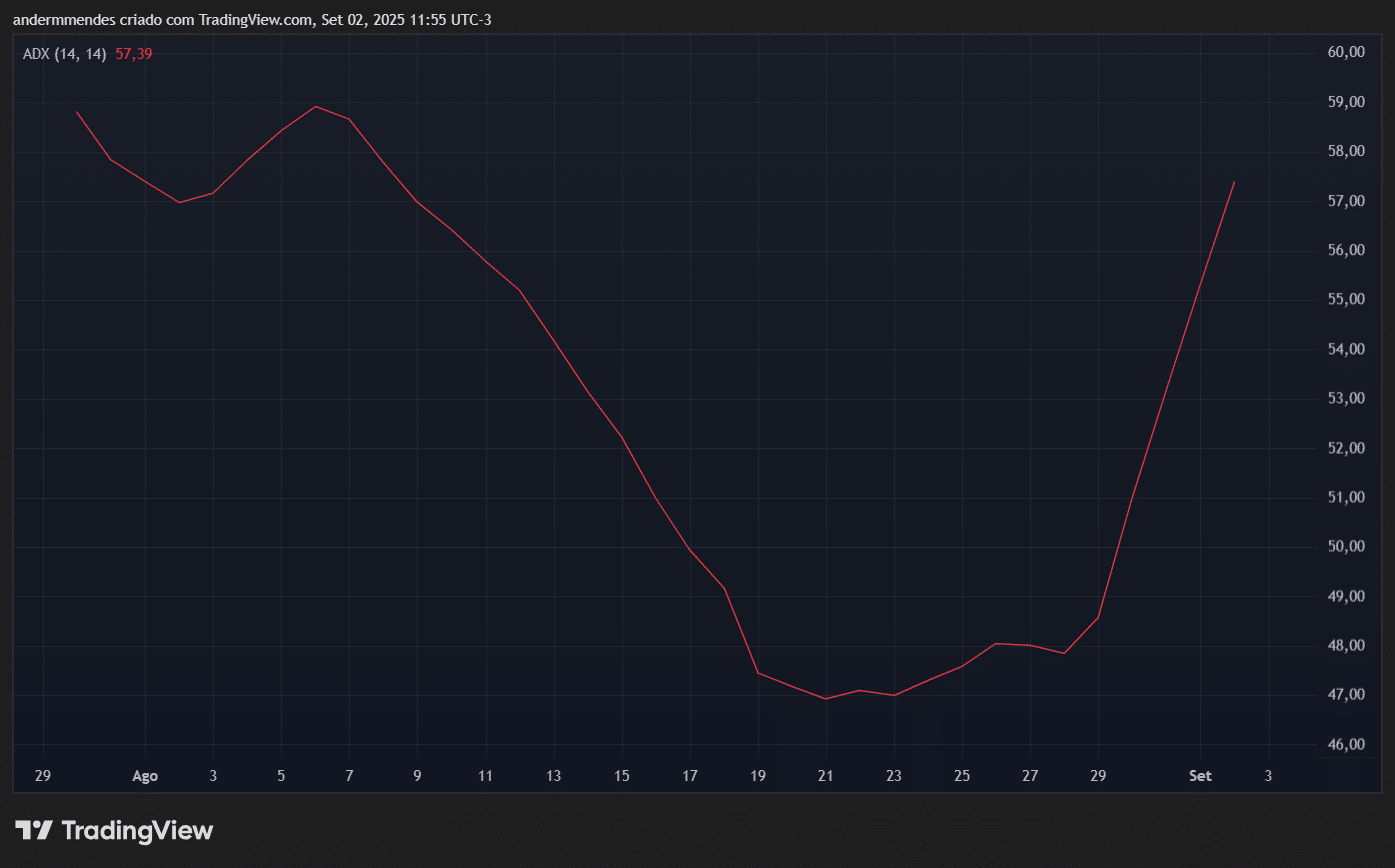
Task: Click the TradingView wordmark text
Action: click(x=137, y=830)
